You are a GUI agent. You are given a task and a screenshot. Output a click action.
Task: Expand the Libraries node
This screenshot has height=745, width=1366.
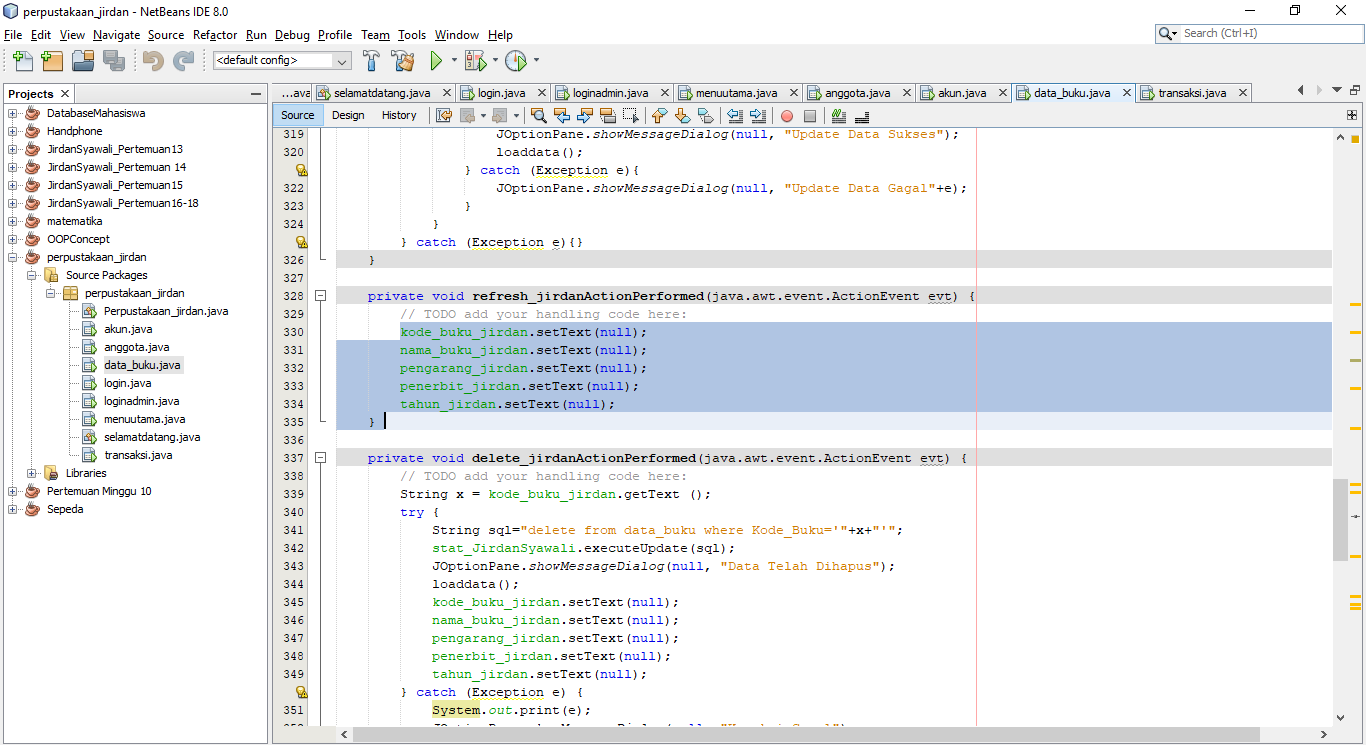click(31, 472)
